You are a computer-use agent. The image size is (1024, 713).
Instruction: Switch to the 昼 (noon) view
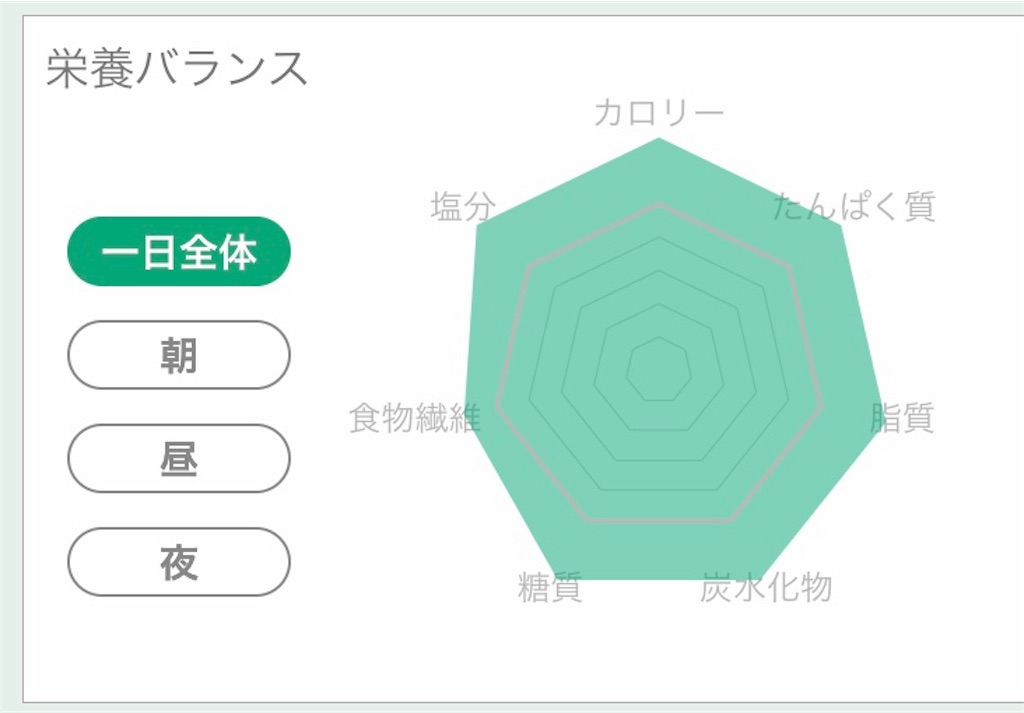[178, 458]
